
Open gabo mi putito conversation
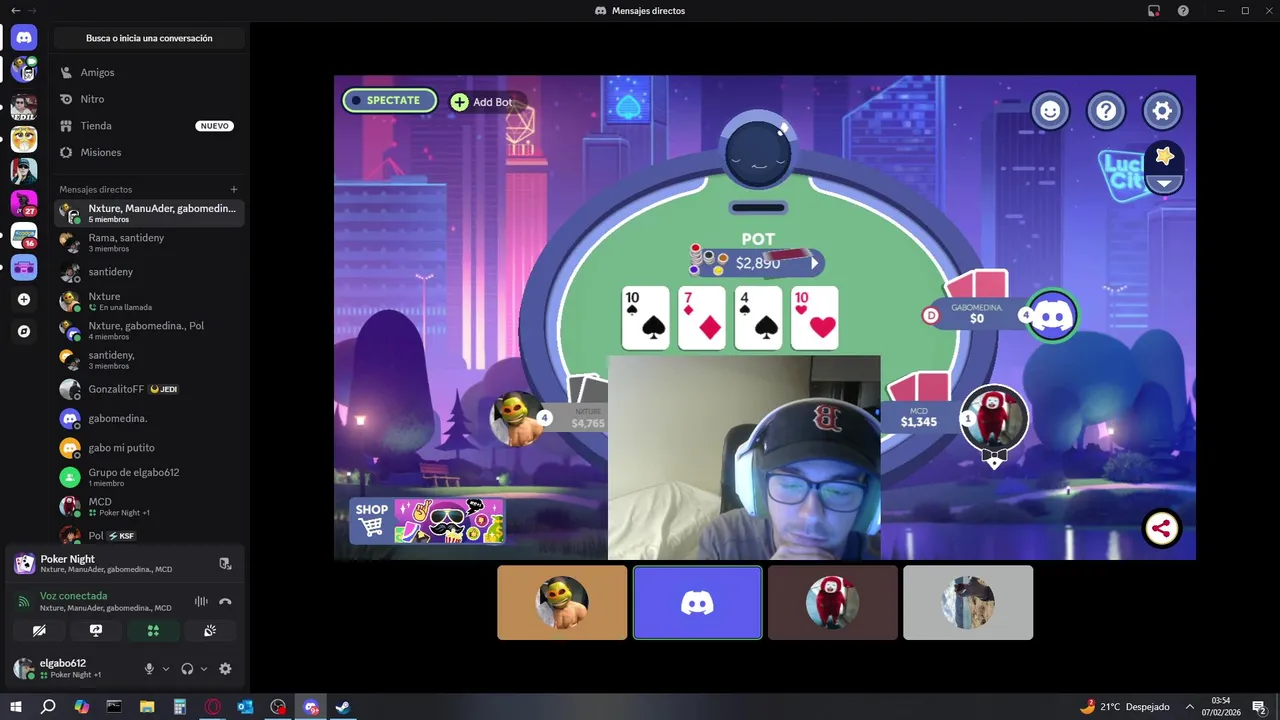click(149, 447)
